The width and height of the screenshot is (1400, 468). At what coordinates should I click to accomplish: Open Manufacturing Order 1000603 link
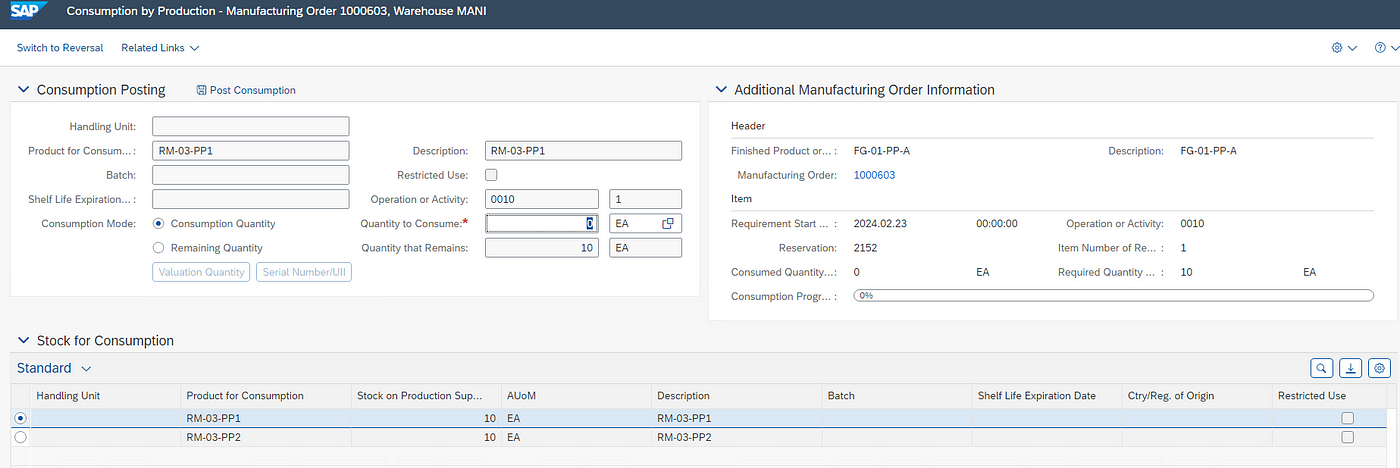click(x=874, y=175)
